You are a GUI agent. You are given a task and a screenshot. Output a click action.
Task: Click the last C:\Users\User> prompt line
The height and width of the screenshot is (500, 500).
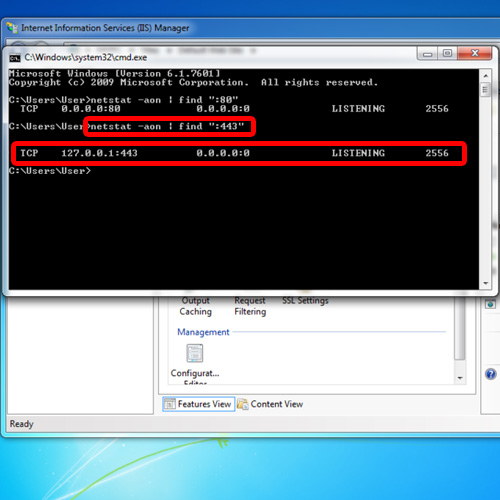tap(50, 171)
